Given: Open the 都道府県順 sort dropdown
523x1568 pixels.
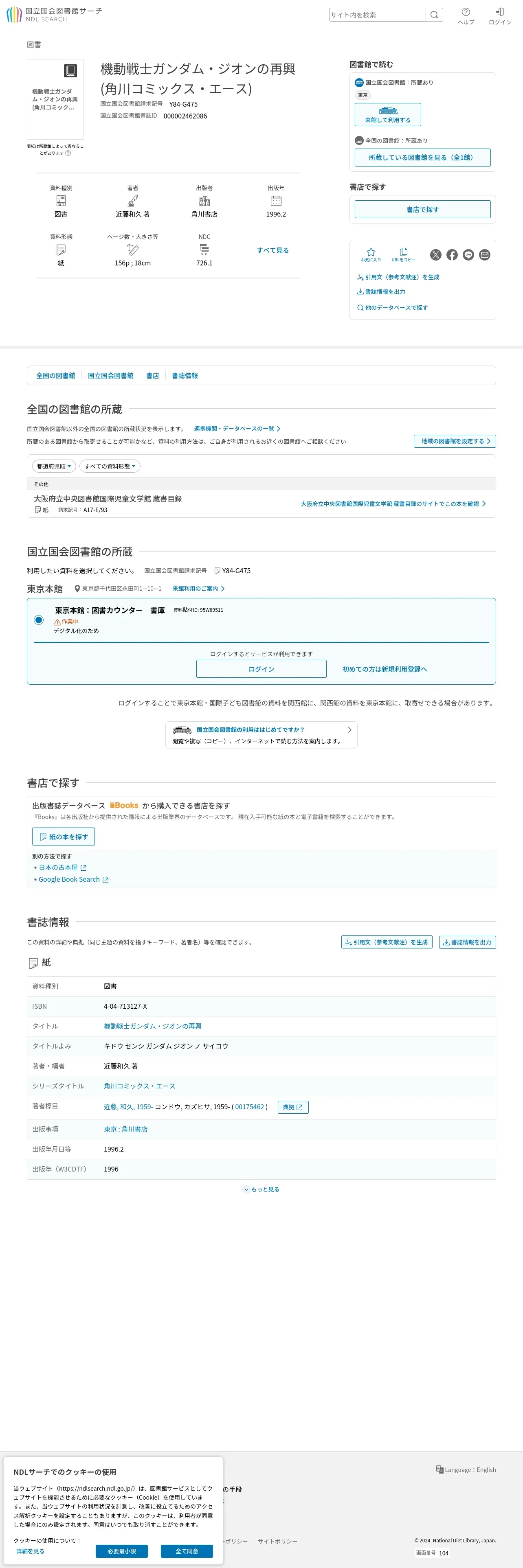Looking at the screenshot, I should point(54,466).
